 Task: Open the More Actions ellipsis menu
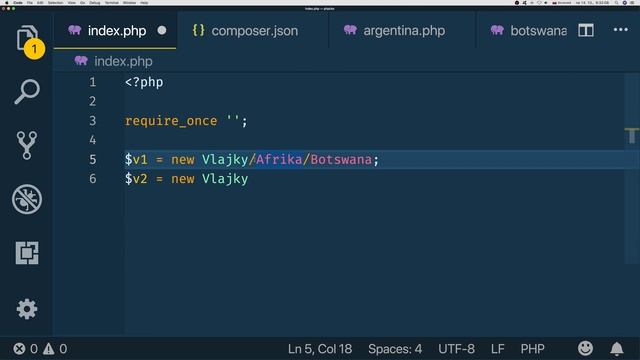(x=620, y=30)
